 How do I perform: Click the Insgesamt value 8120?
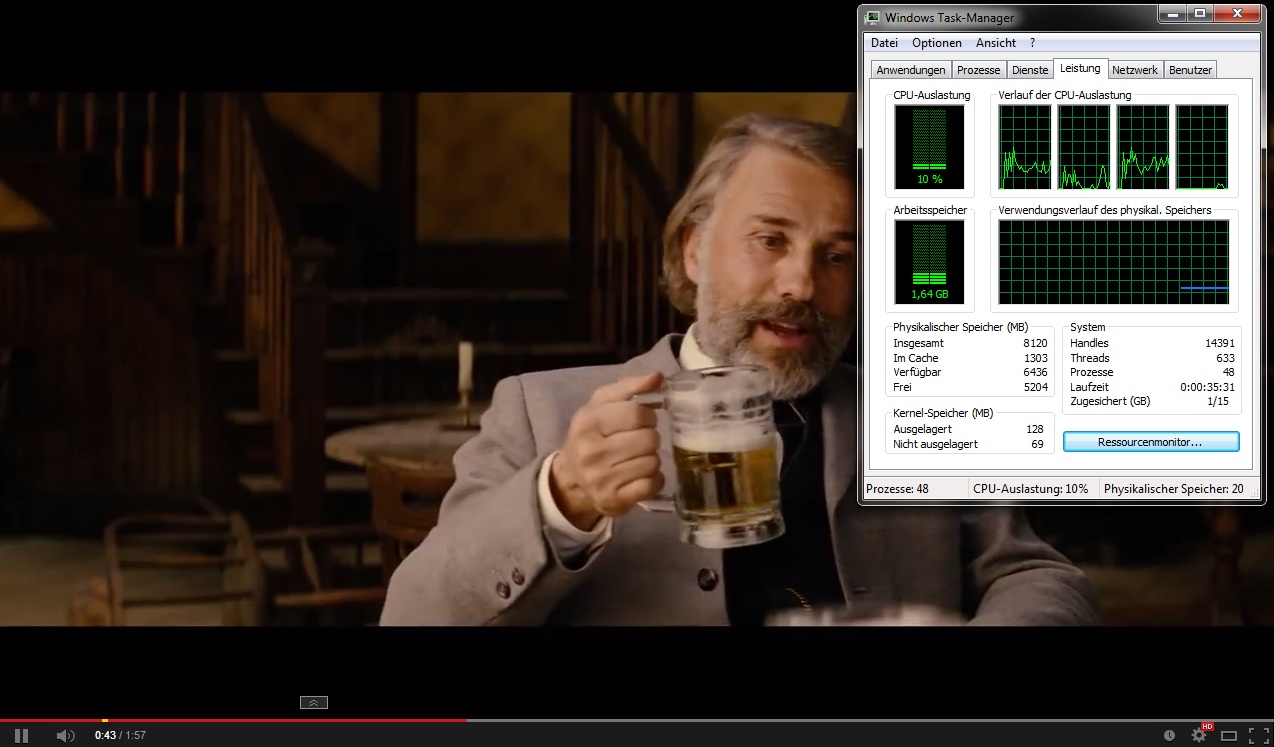[1035, 343]
